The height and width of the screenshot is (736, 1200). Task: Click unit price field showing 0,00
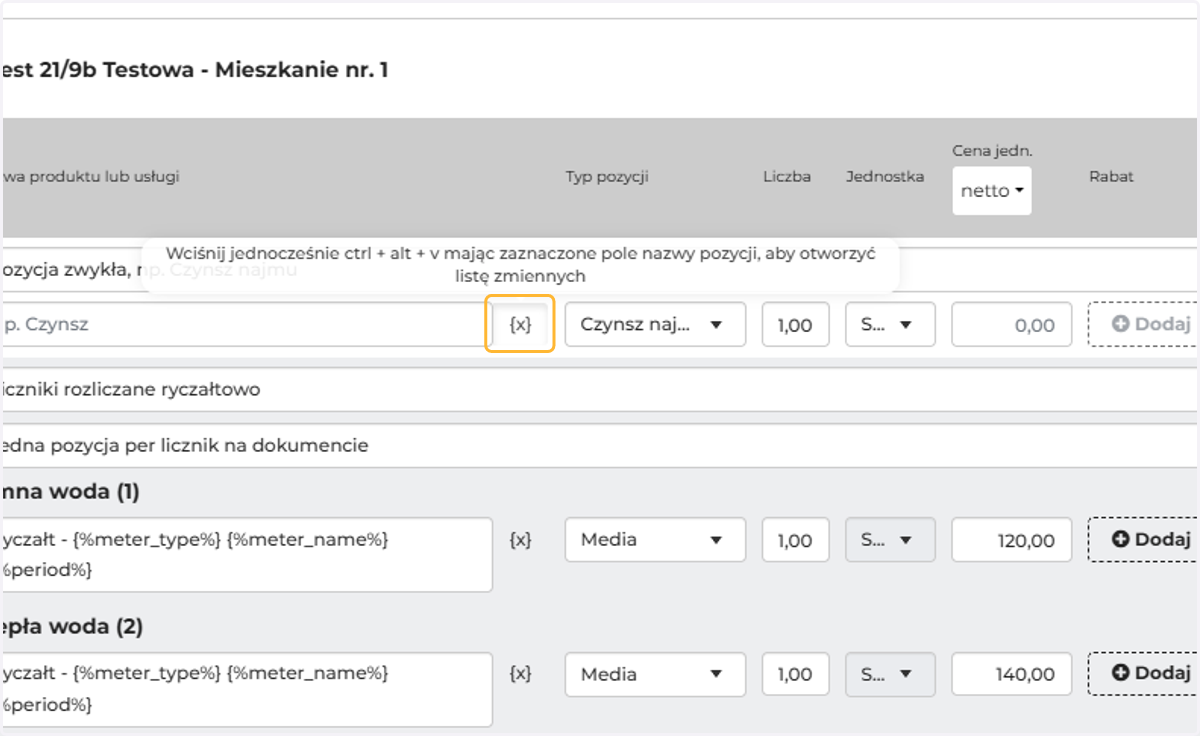[x=1011, y=324]
